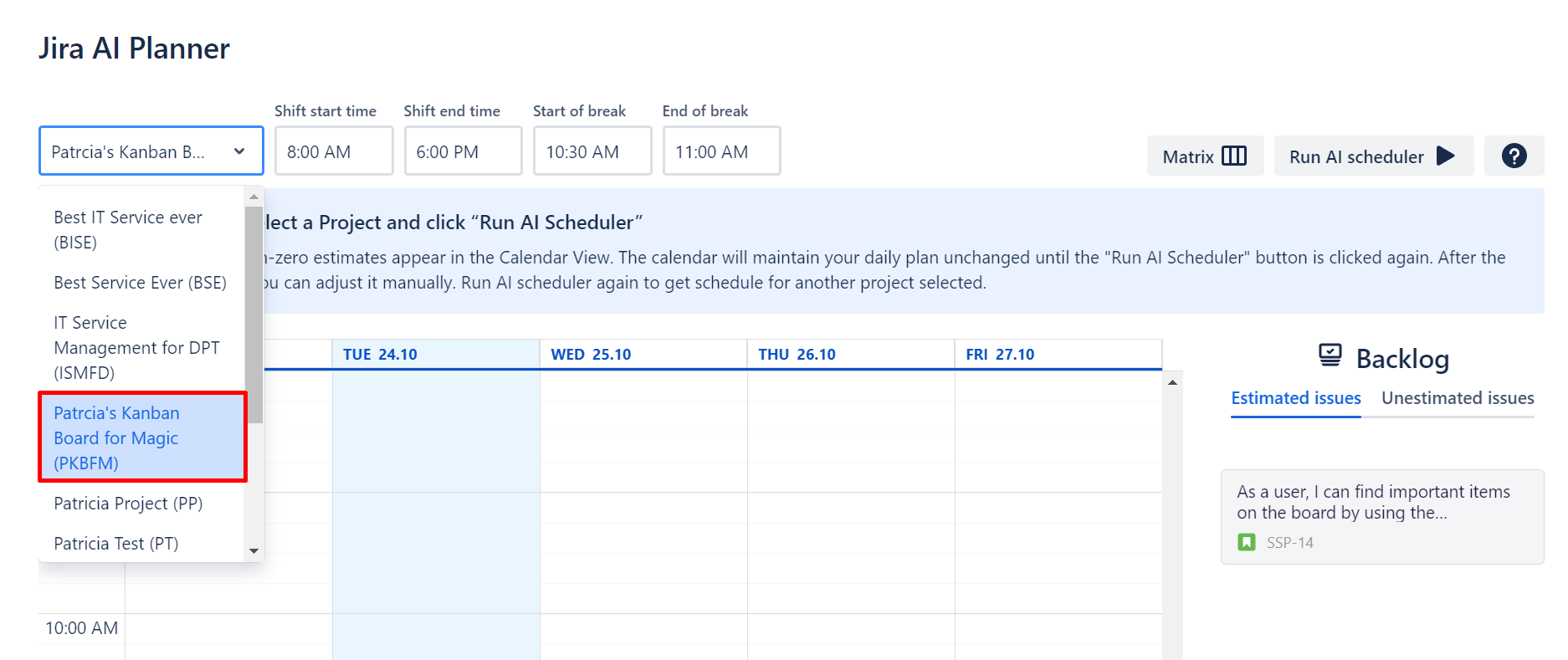
Task: Select Best IT Service ever (BISE) option
Action: click(x=141, y=230)
